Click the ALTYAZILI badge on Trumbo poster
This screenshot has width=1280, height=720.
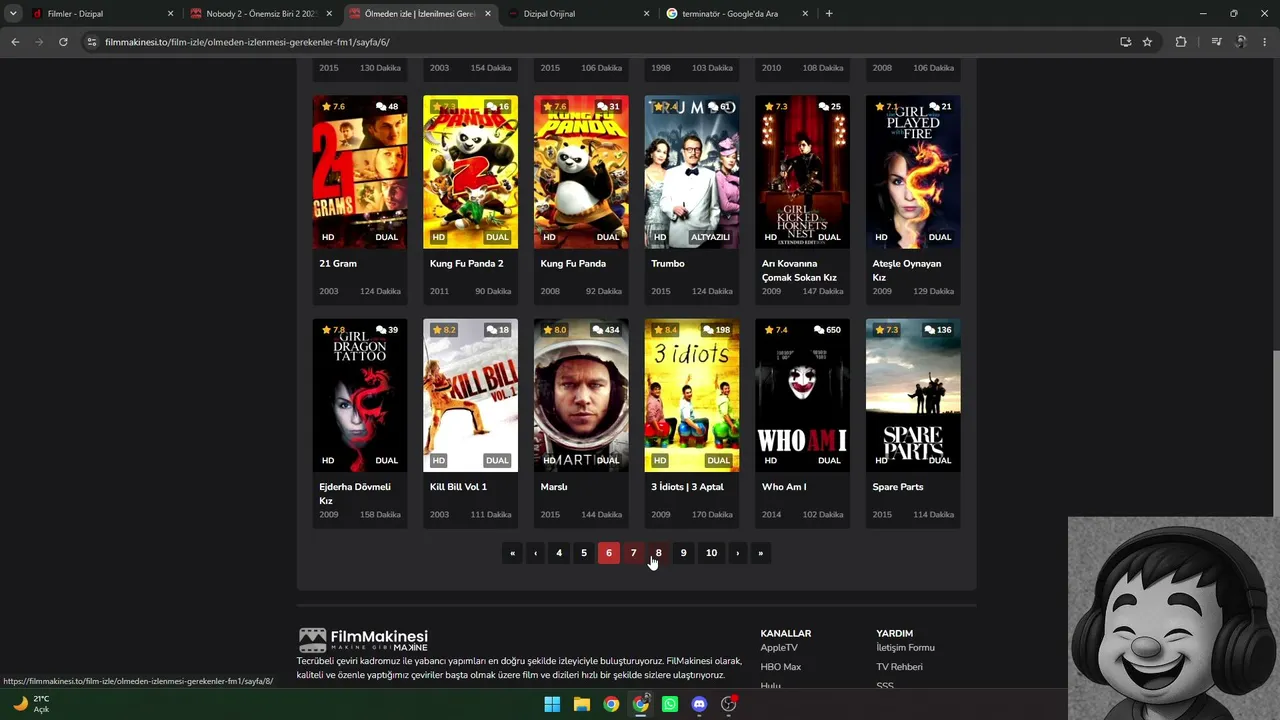[x=711, y=237]
